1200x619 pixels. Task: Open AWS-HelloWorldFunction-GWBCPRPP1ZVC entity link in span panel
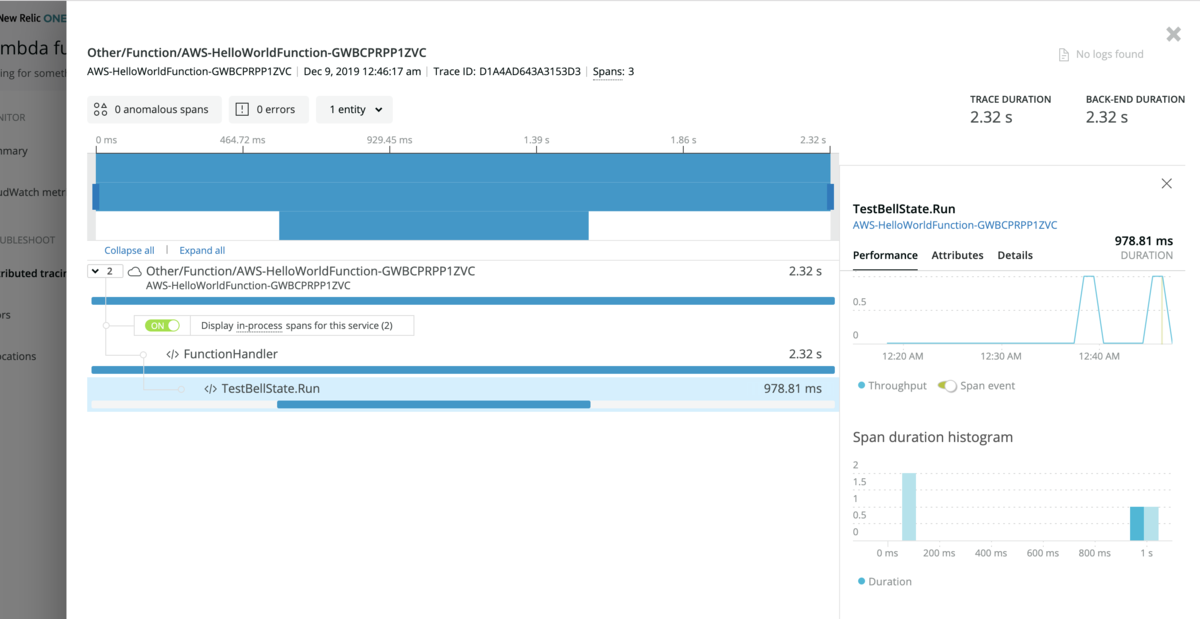(x=955, y=225)
